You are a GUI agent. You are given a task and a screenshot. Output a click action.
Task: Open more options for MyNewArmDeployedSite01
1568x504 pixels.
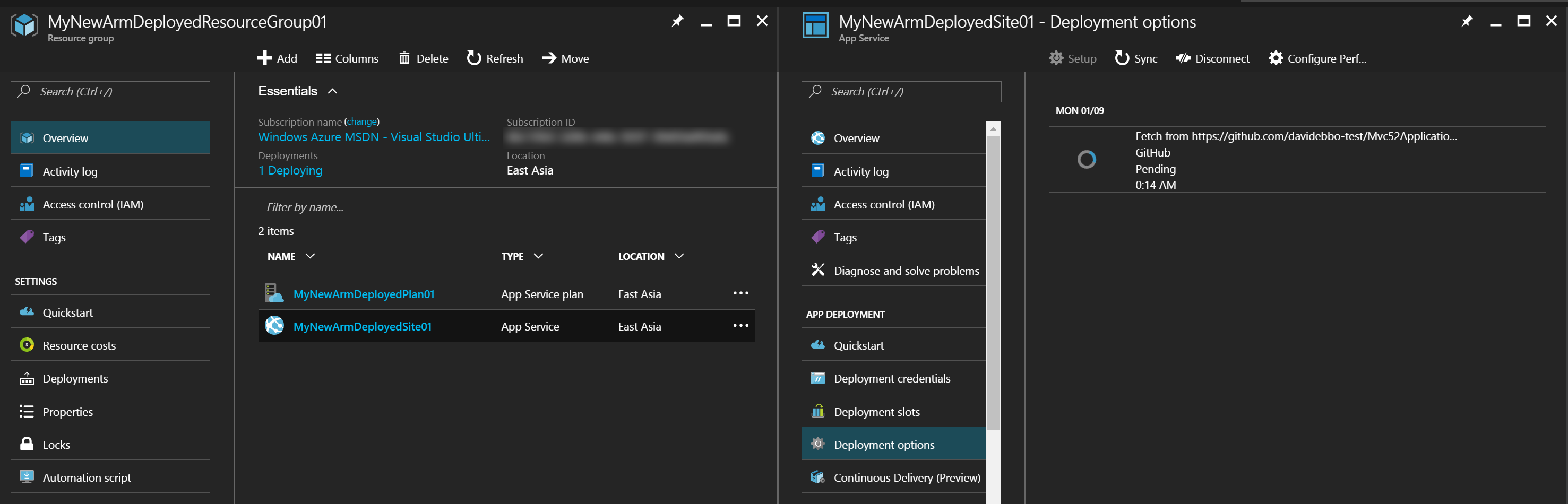coord(741,326)
